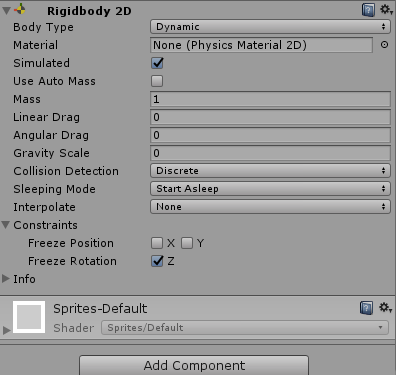Click the Linear Drag value field

(x=270, y=117)
